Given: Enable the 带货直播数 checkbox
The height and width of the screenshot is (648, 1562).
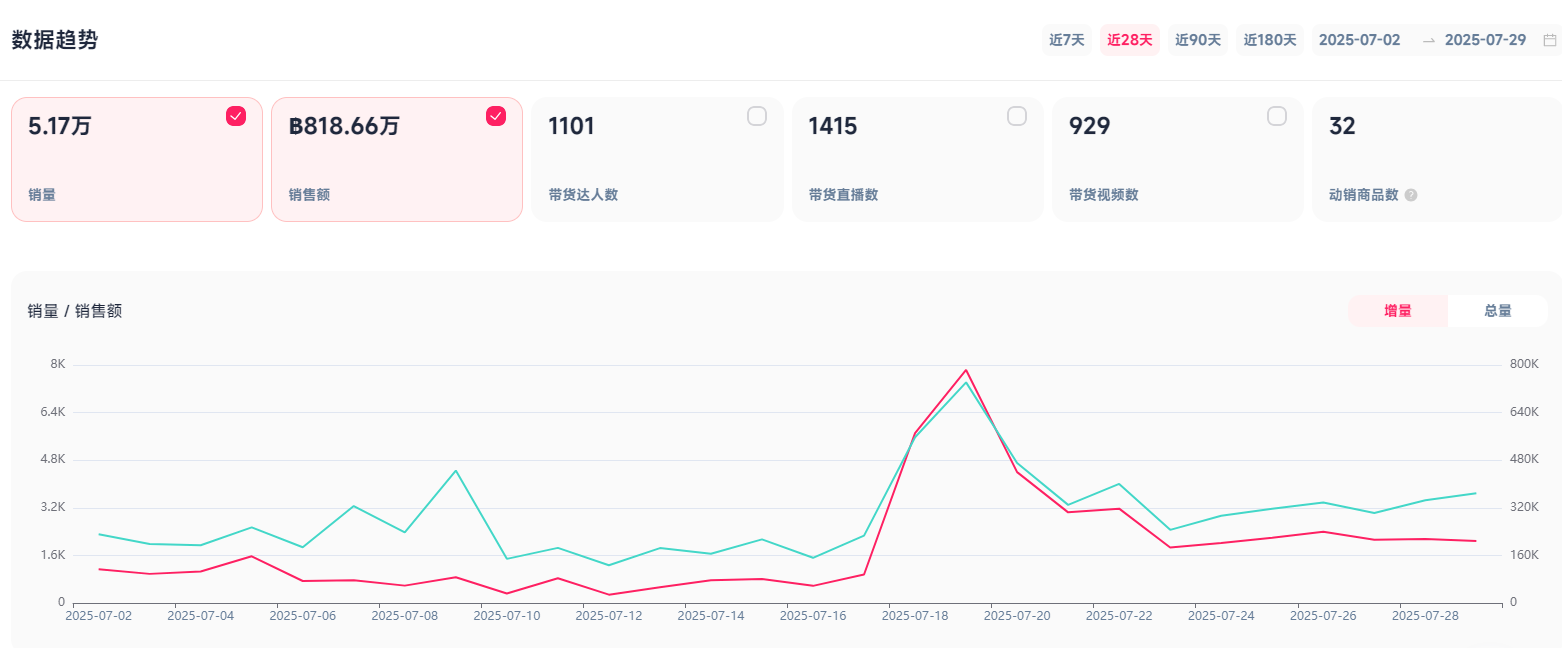Looking at the screenshot, I should pyautogui.click(x=1017, y=116).
